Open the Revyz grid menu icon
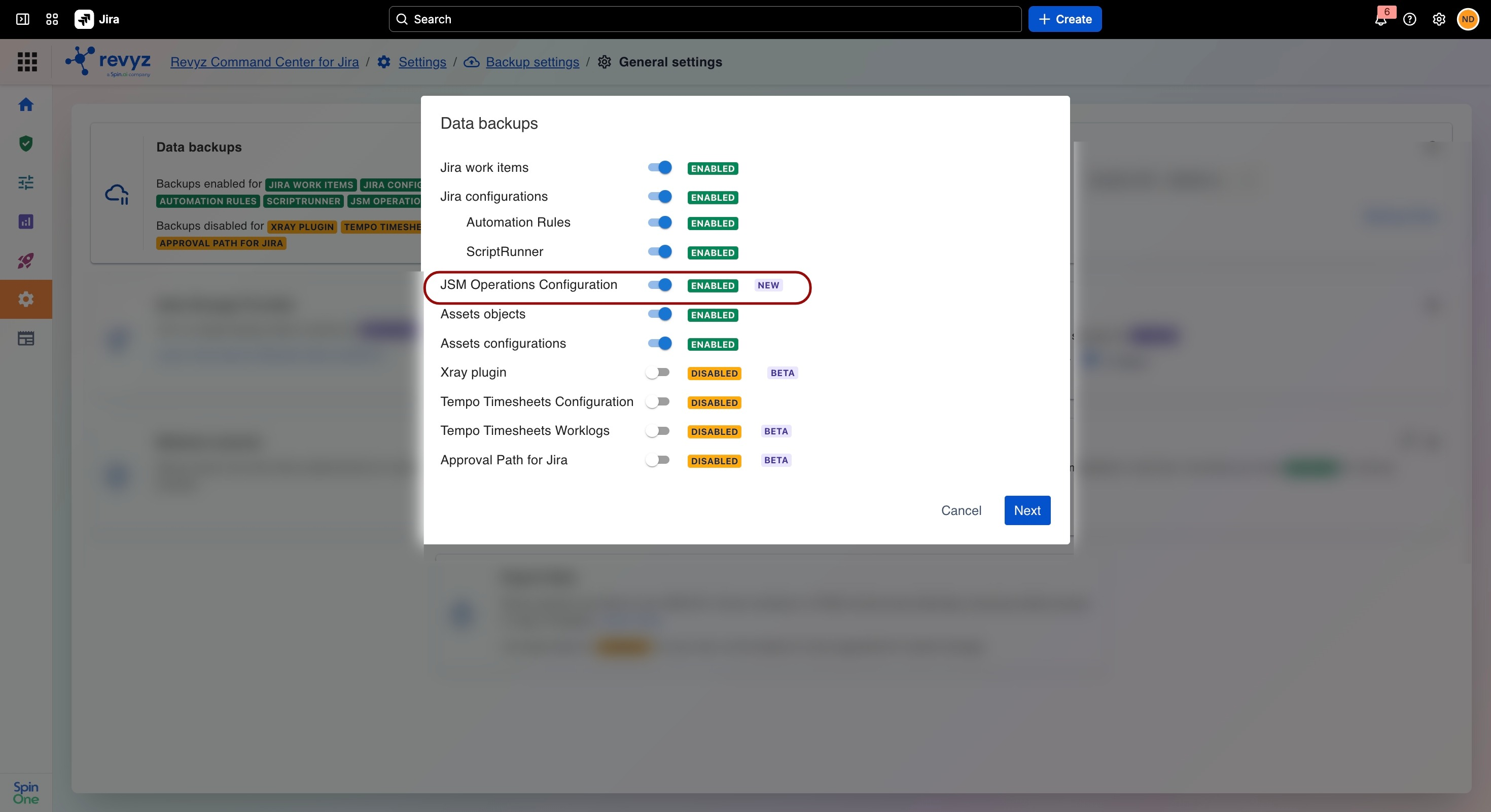The height and width of the screenshot is (812, 1491). coord(27,62)
